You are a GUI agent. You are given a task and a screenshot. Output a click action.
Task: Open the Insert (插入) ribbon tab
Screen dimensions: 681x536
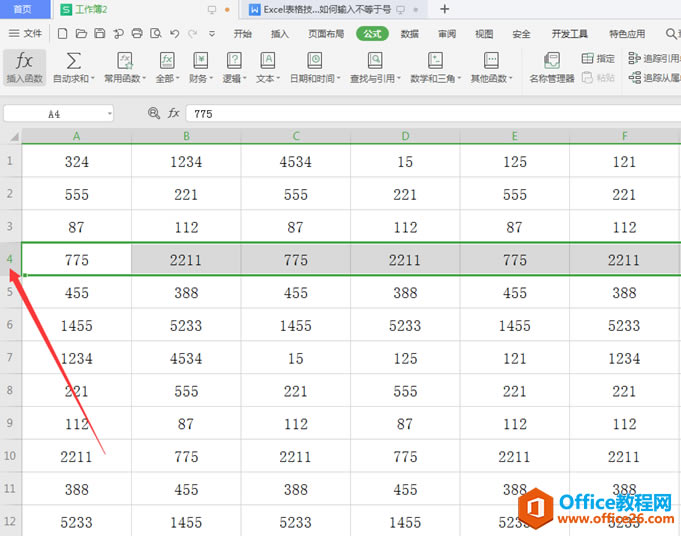point(280,33)
